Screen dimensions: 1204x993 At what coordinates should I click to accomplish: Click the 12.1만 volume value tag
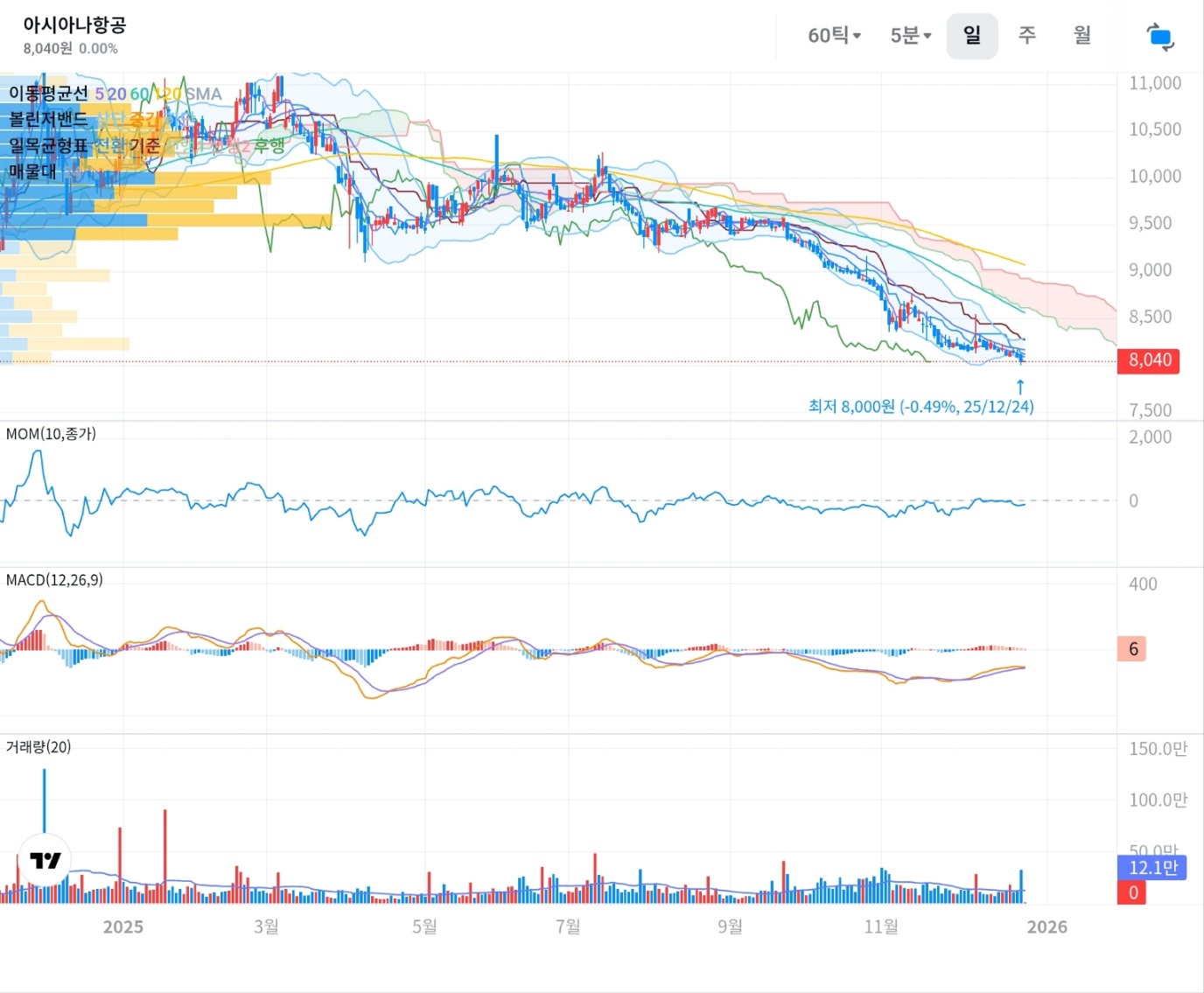(x=1151, y=867)
